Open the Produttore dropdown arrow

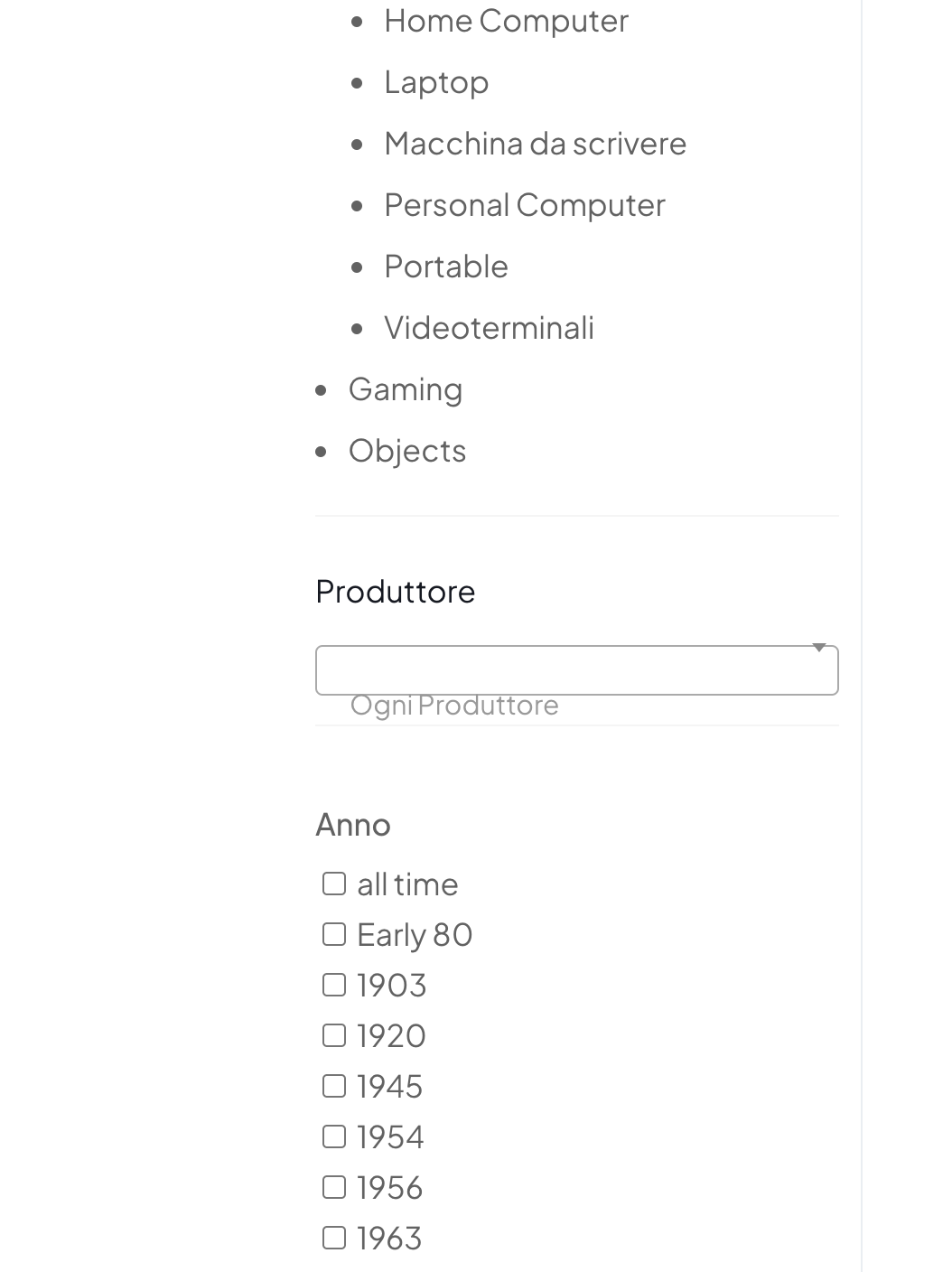(x=819, y=648)
